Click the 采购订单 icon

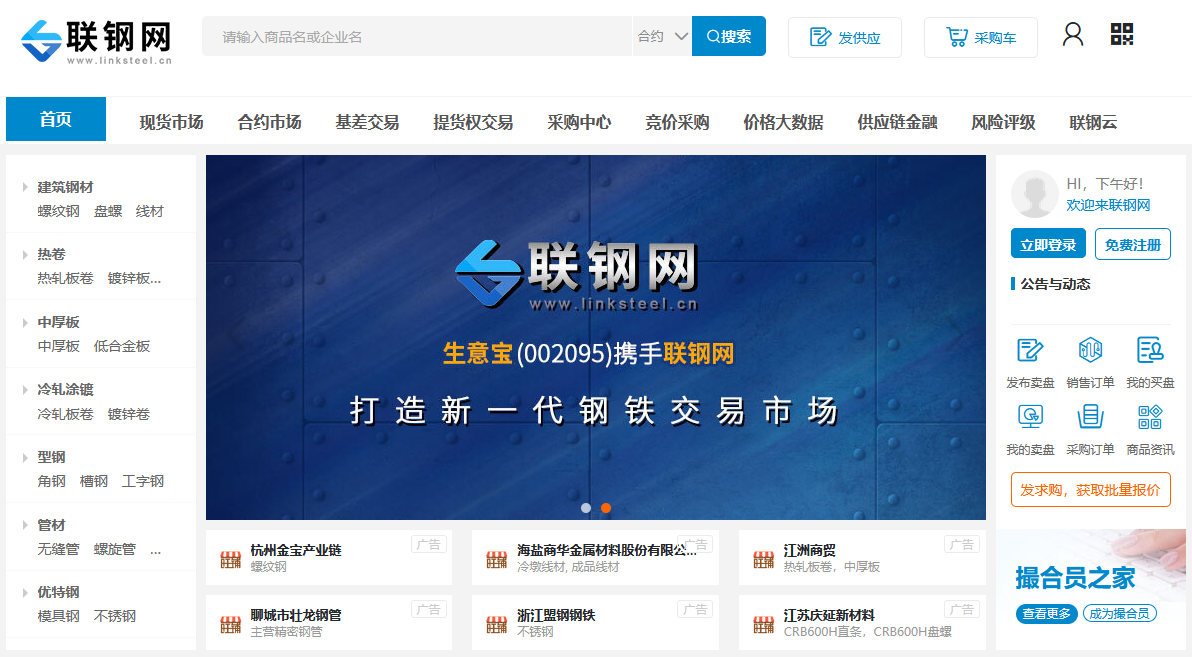(x=1090, y=417)
